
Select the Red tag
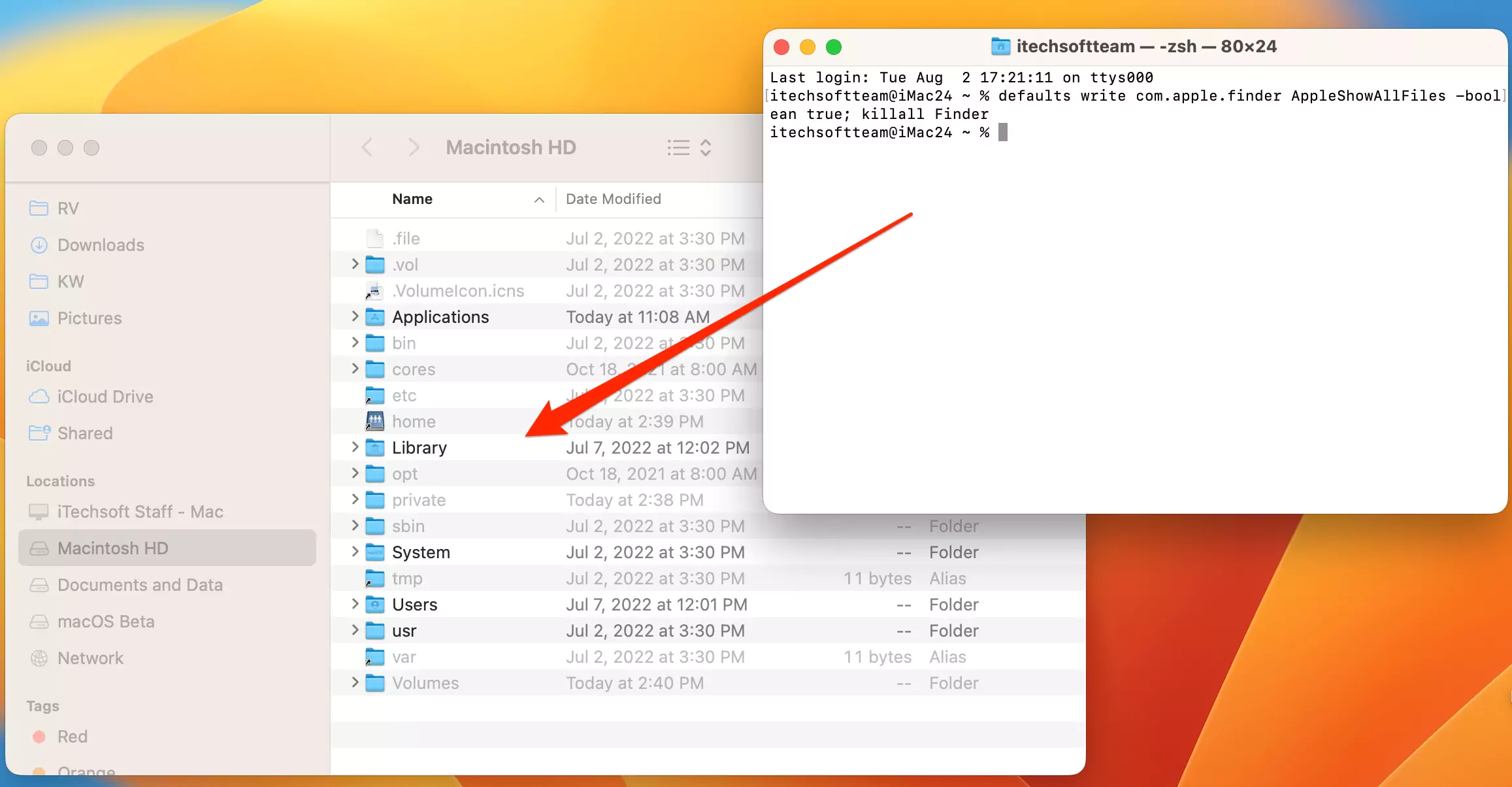[59, 737]
